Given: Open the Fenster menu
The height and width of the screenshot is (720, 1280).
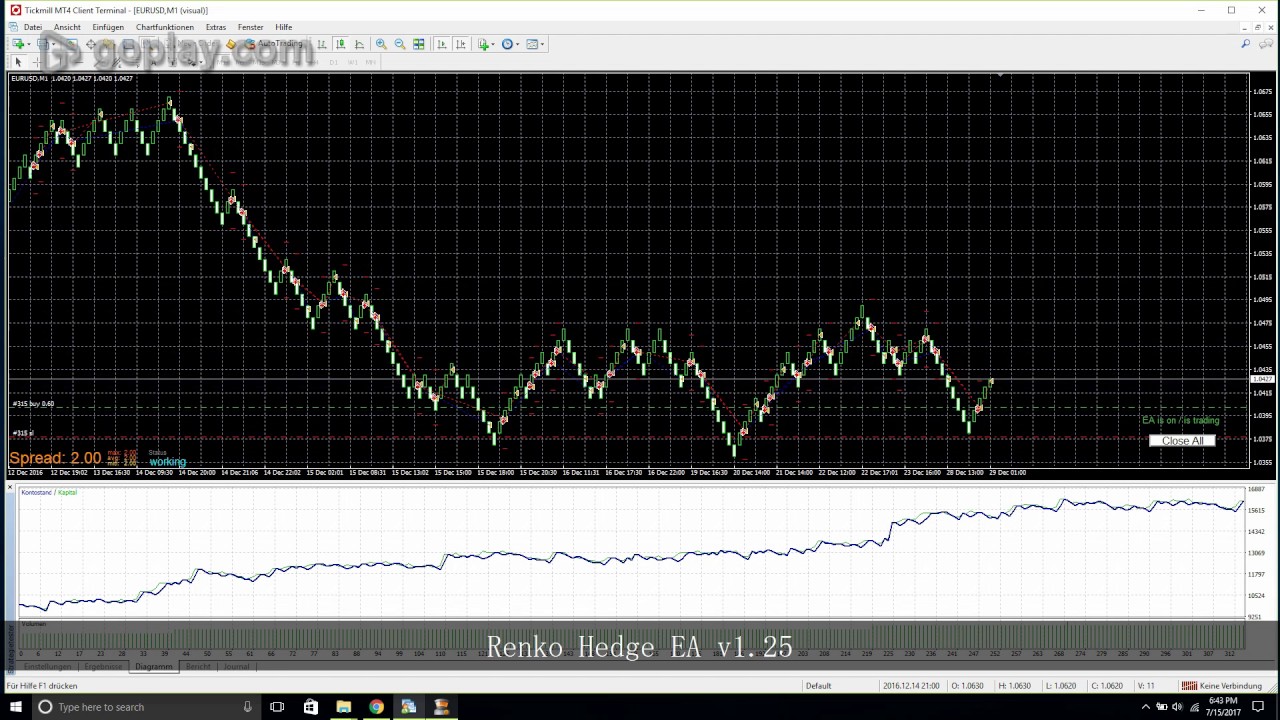Looking at the screenshot, I should [x=251, y=27].
